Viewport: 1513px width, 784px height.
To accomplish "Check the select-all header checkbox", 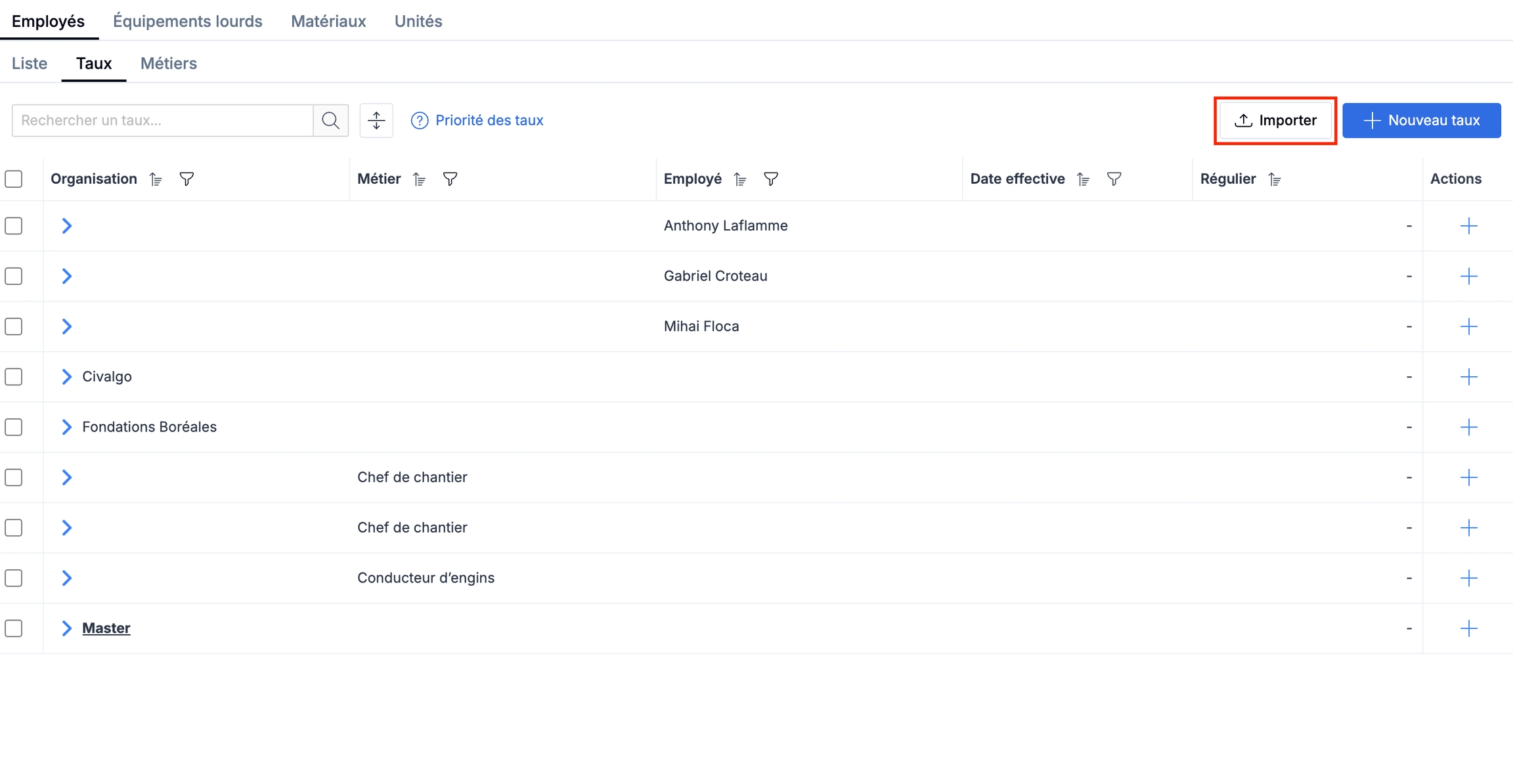I will pos(14,179).
